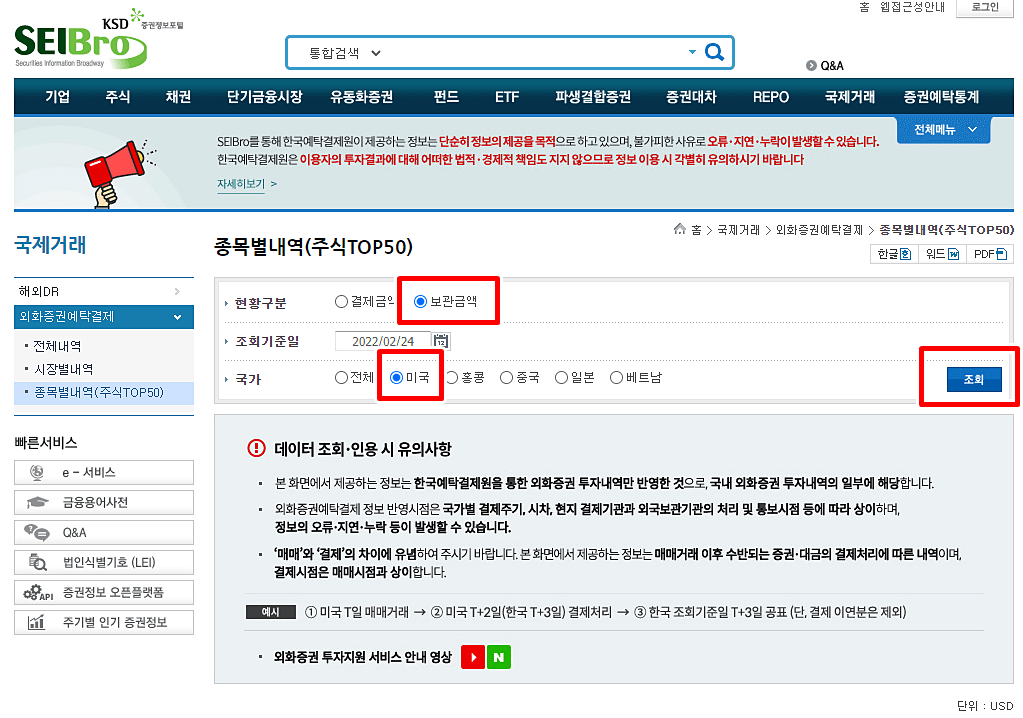Image resolution: width=1023 pixels, height=718 pixels.
Task: Open 증권정보 오픈플랫폼 API service
Action: coord(104,592)
